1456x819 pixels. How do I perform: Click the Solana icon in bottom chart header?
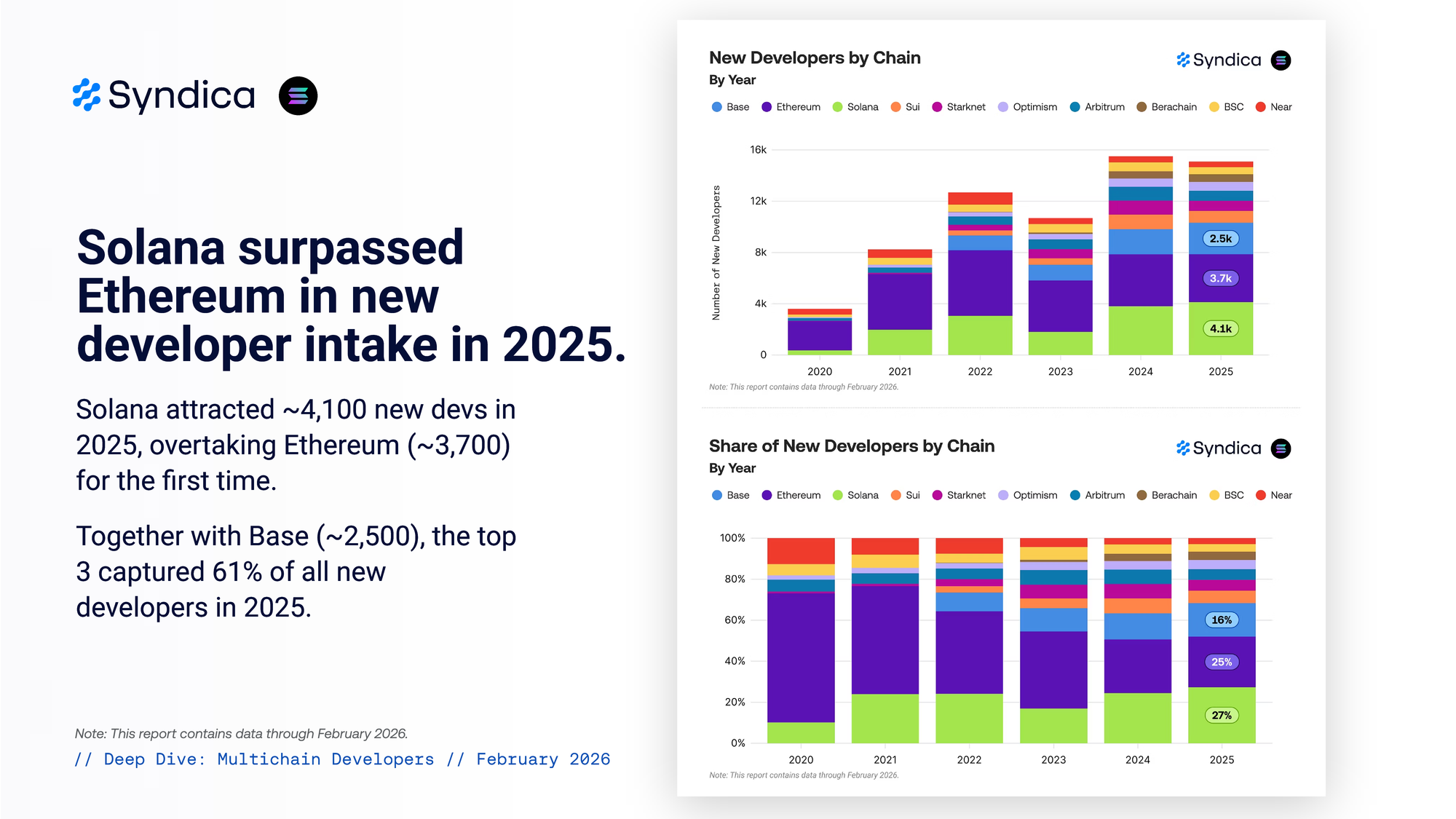1281,448
